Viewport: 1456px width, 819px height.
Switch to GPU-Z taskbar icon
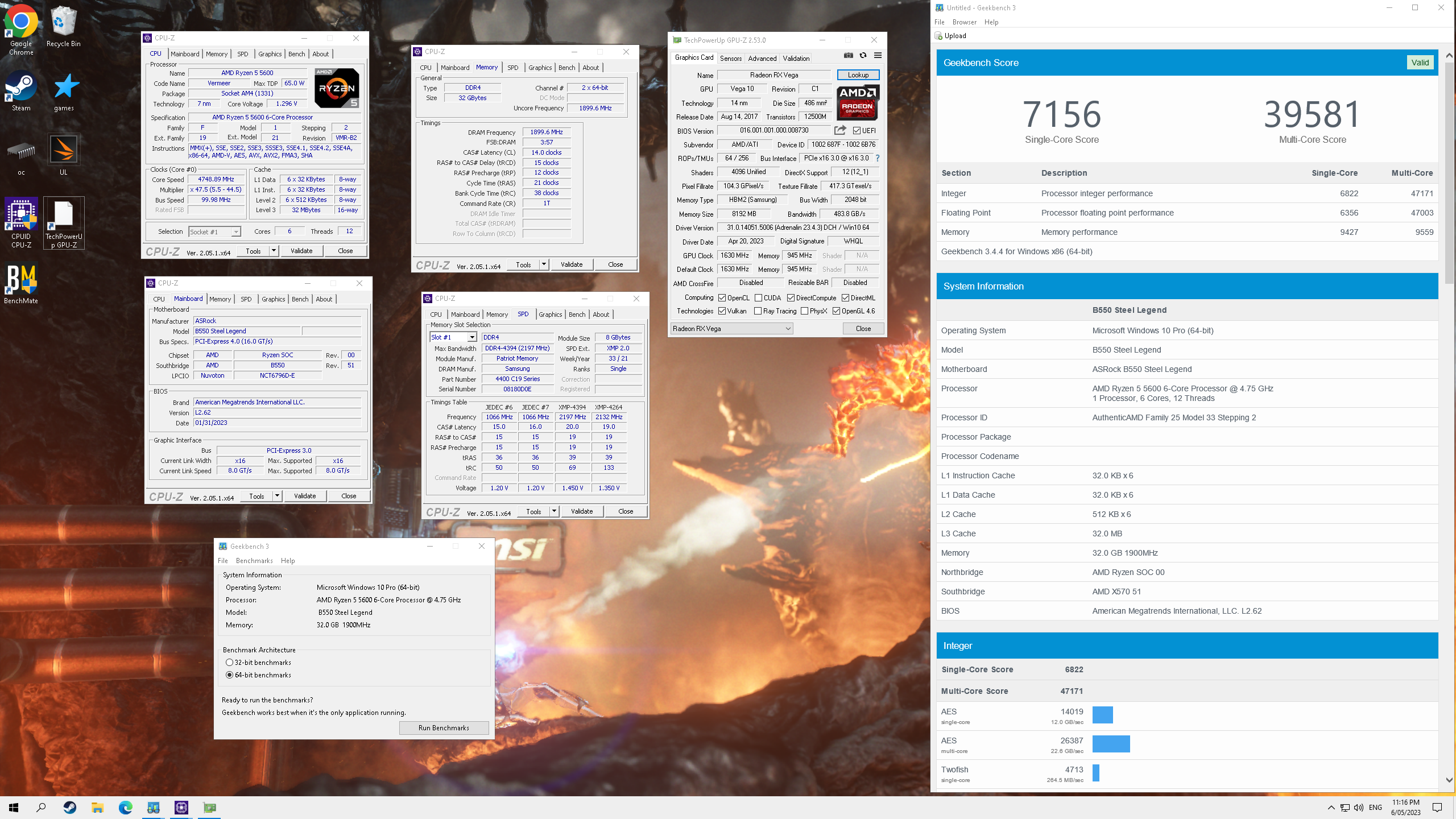point(209,807)
